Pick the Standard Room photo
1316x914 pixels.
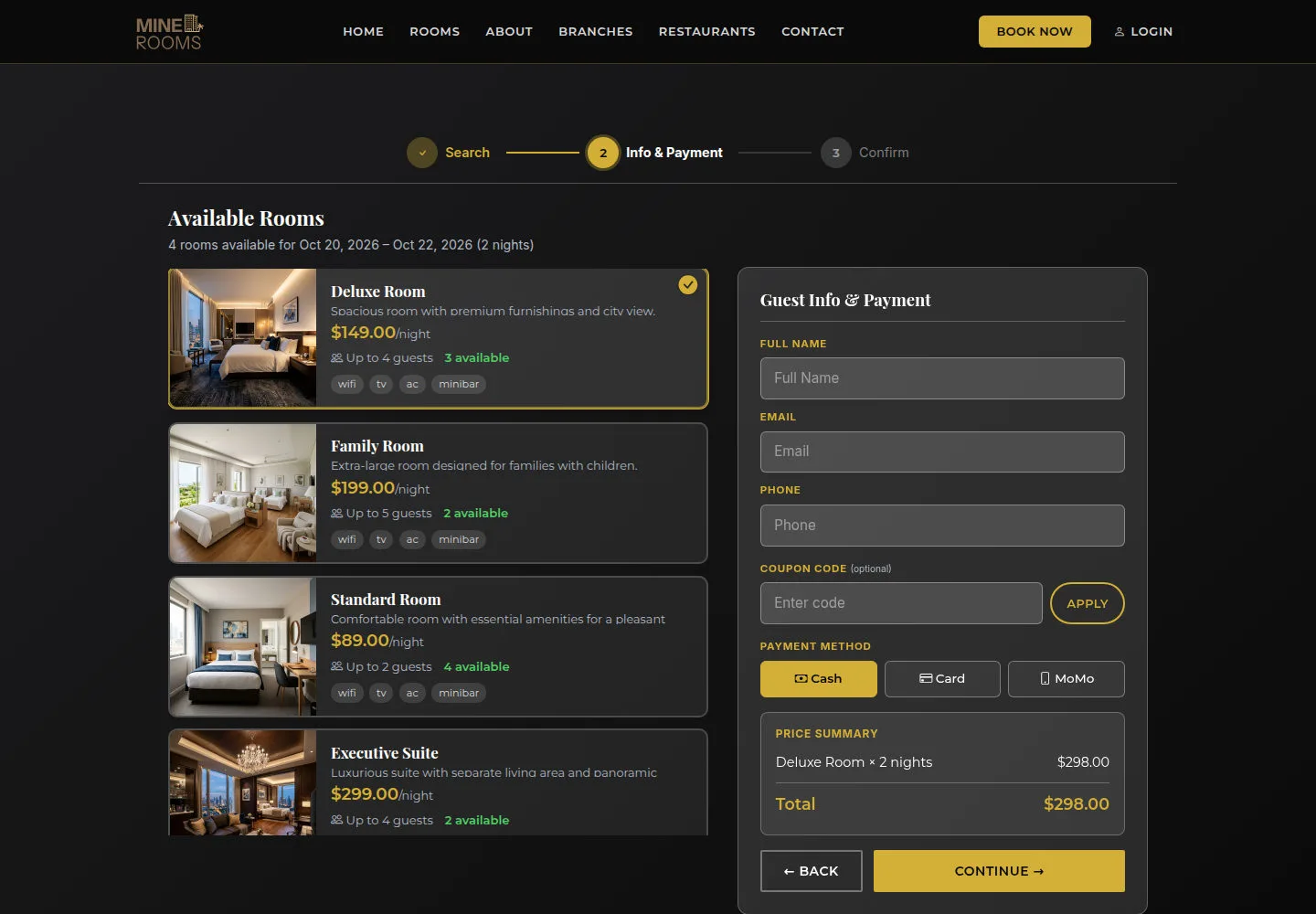243,646
